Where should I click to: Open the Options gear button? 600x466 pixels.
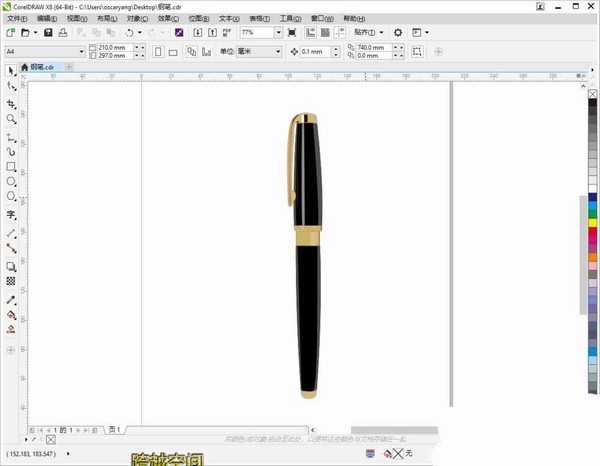point(398,33)
